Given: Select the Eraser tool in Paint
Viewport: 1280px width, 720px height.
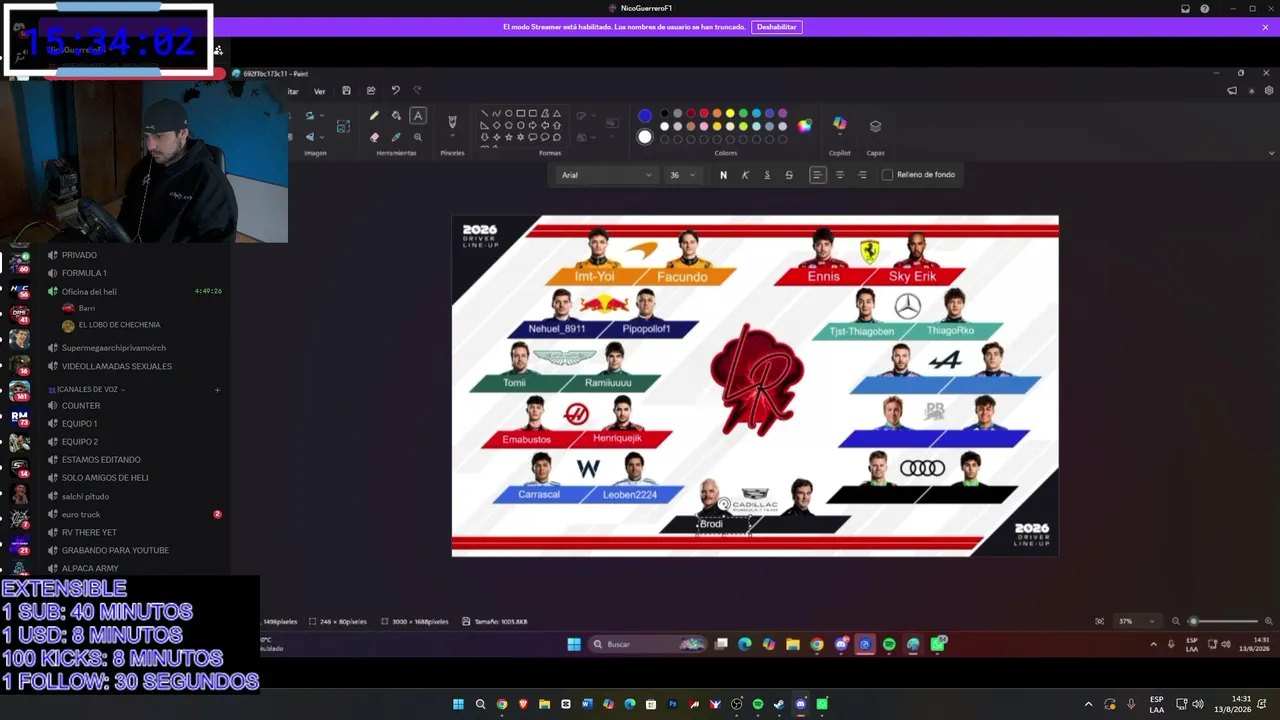Looking at the screenshot, I should tap(374, 137).
